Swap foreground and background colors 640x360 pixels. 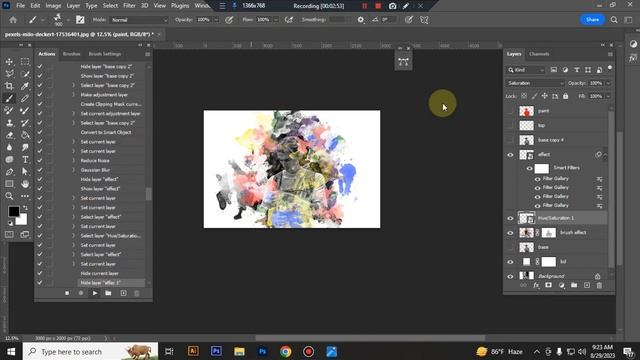tap(25, 208)
